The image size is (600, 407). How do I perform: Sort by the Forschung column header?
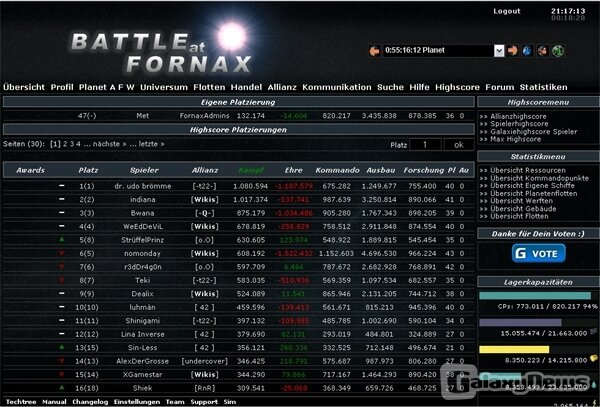[x=424, y=170]
